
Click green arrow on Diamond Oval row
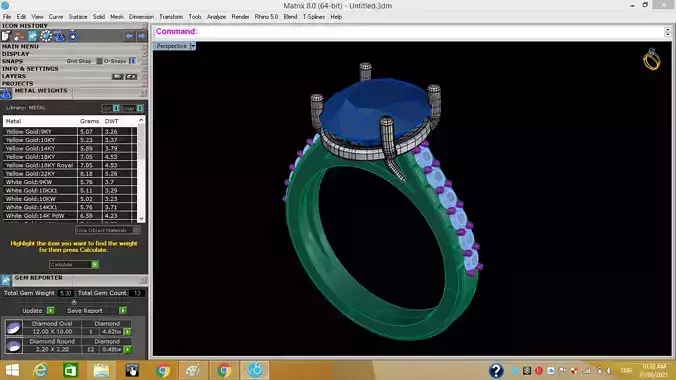click(128, 332)
